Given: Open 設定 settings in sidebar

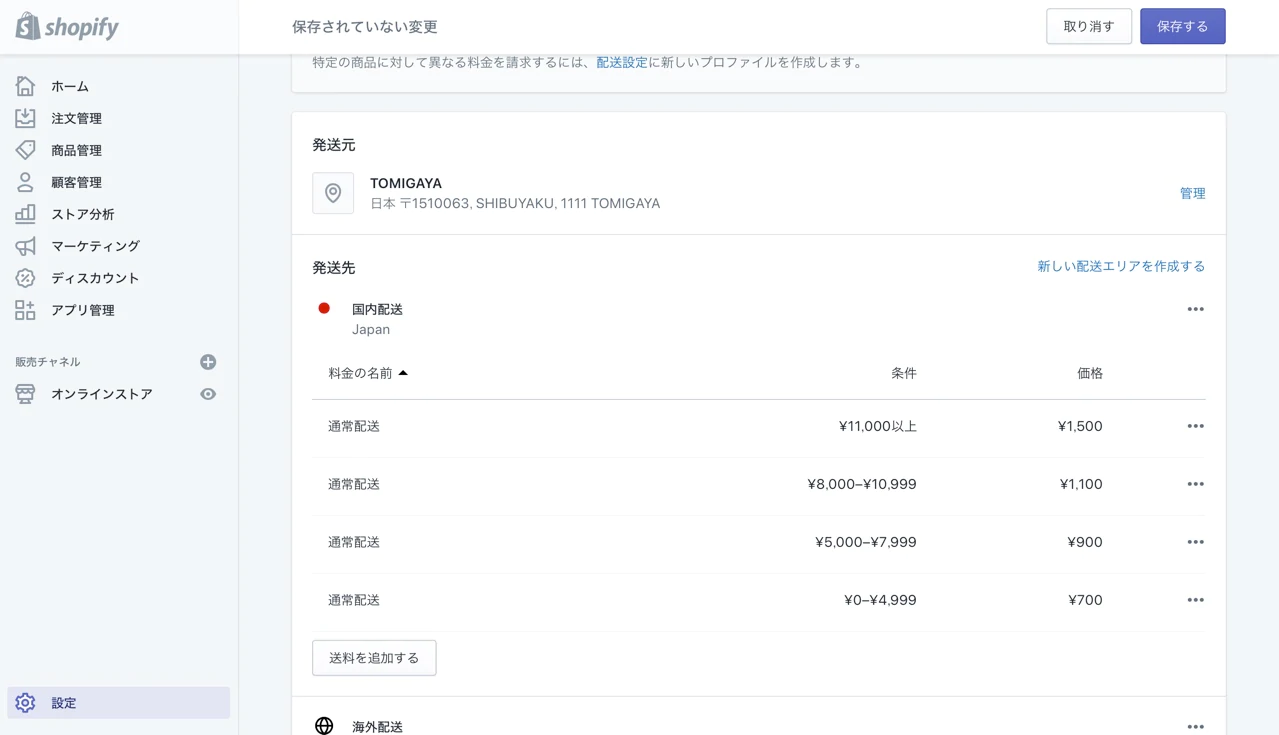Looking at the screenshot, I should pyautogui.click(x=64, y=703).
